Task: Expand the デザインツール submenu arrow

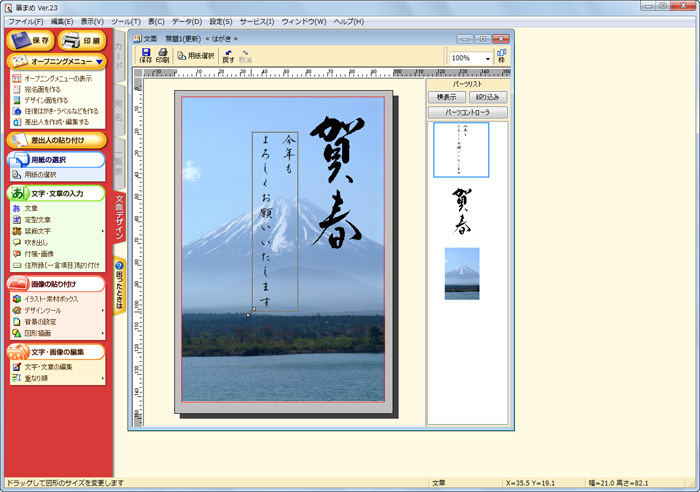Action: [103, 310]
